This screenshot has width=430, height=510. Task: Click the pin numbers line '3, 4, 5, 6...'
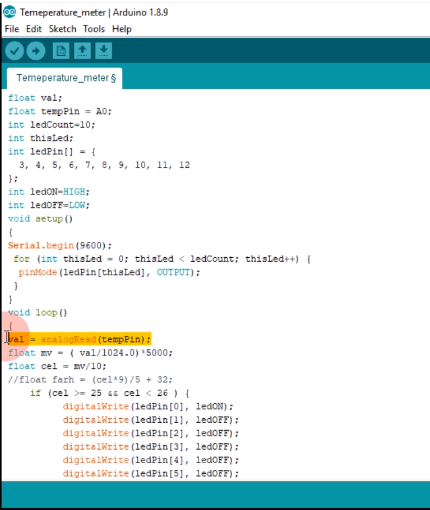pos(104,165)
